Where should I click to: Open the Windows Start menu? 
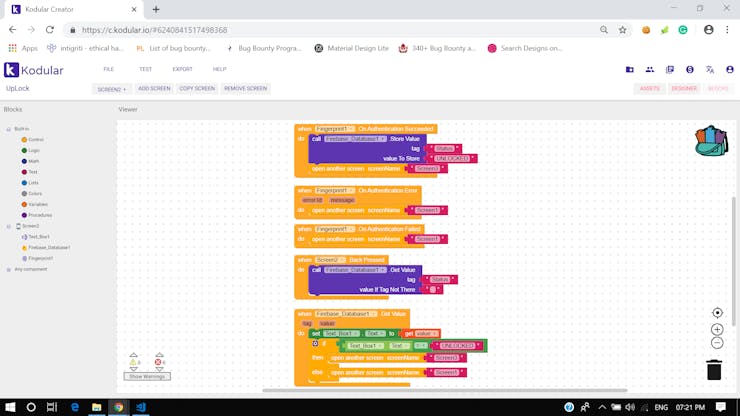[10, 407]
